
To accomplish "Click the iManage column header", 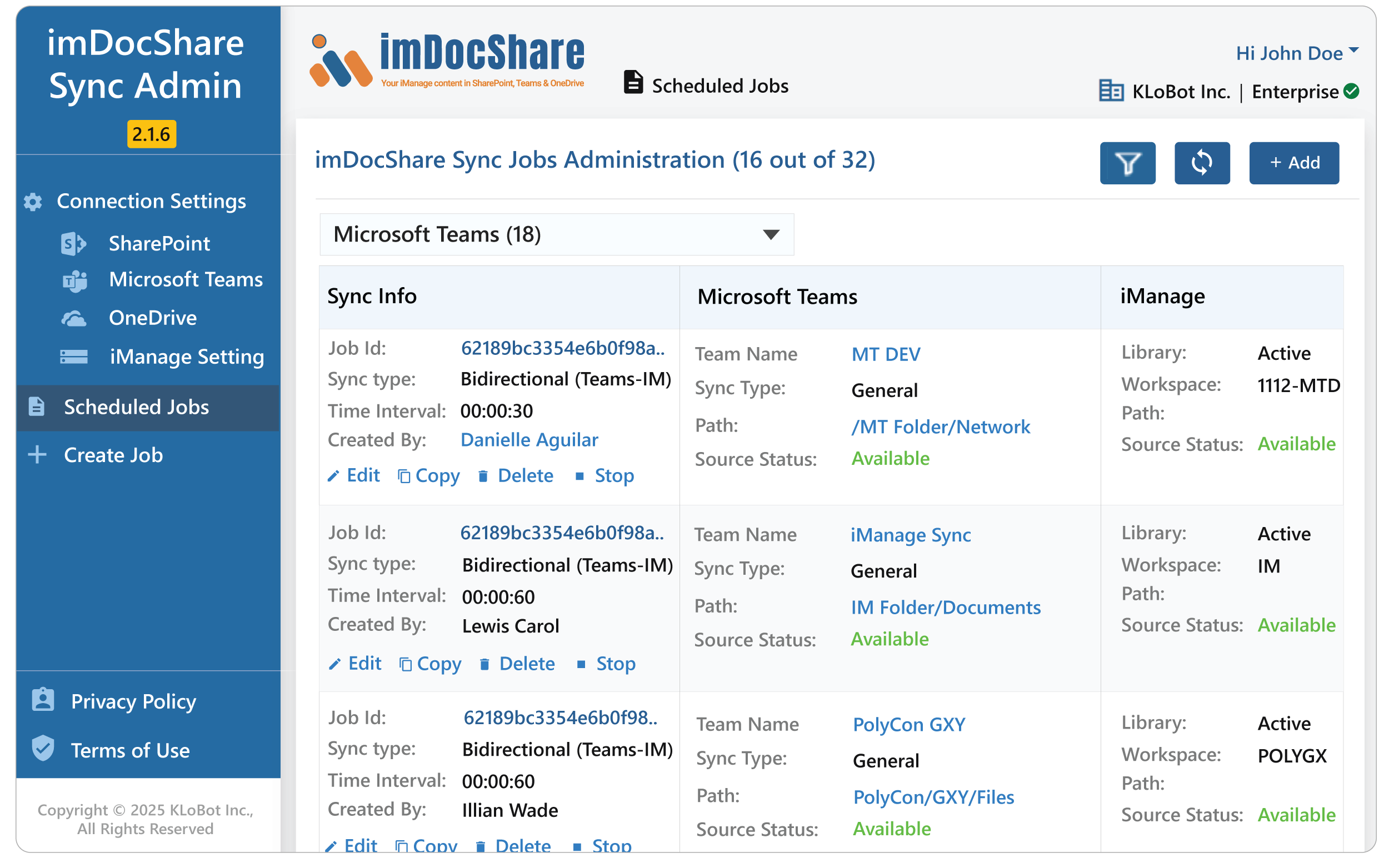I will tap(1162, 296).
